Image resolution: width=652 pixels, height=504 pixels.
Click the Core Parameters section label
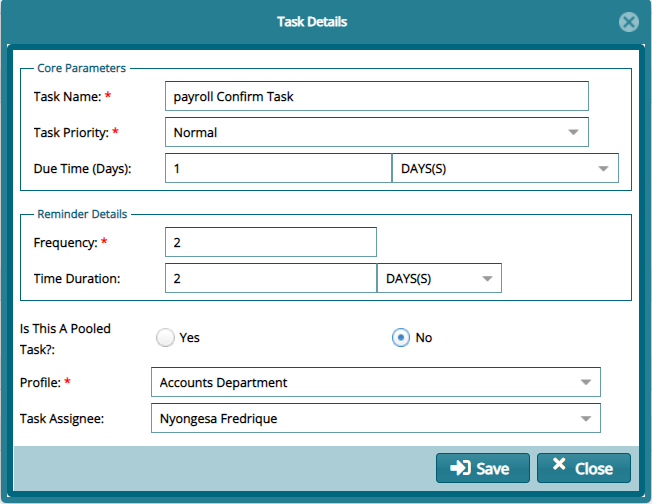click(x=82, y=68)
